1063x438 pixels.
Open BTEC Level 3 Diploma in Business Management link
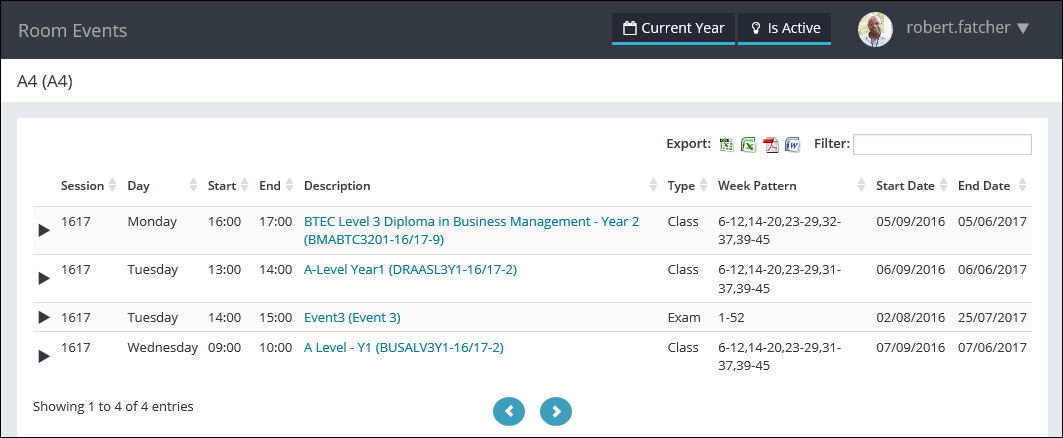pyautogui.click(x=471, y=221)
